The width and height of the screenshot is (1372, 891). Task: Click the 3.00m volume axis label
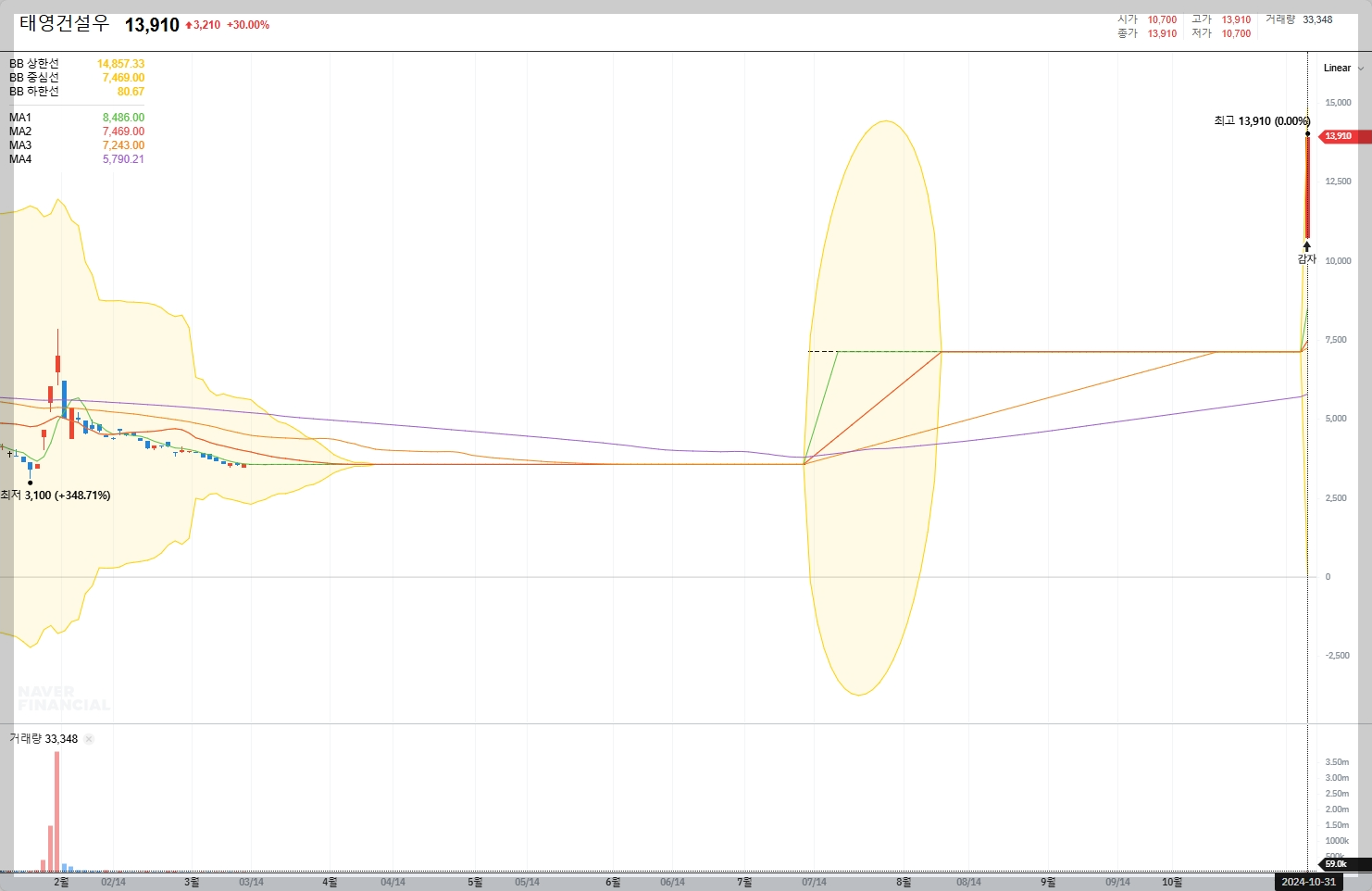1337,778
